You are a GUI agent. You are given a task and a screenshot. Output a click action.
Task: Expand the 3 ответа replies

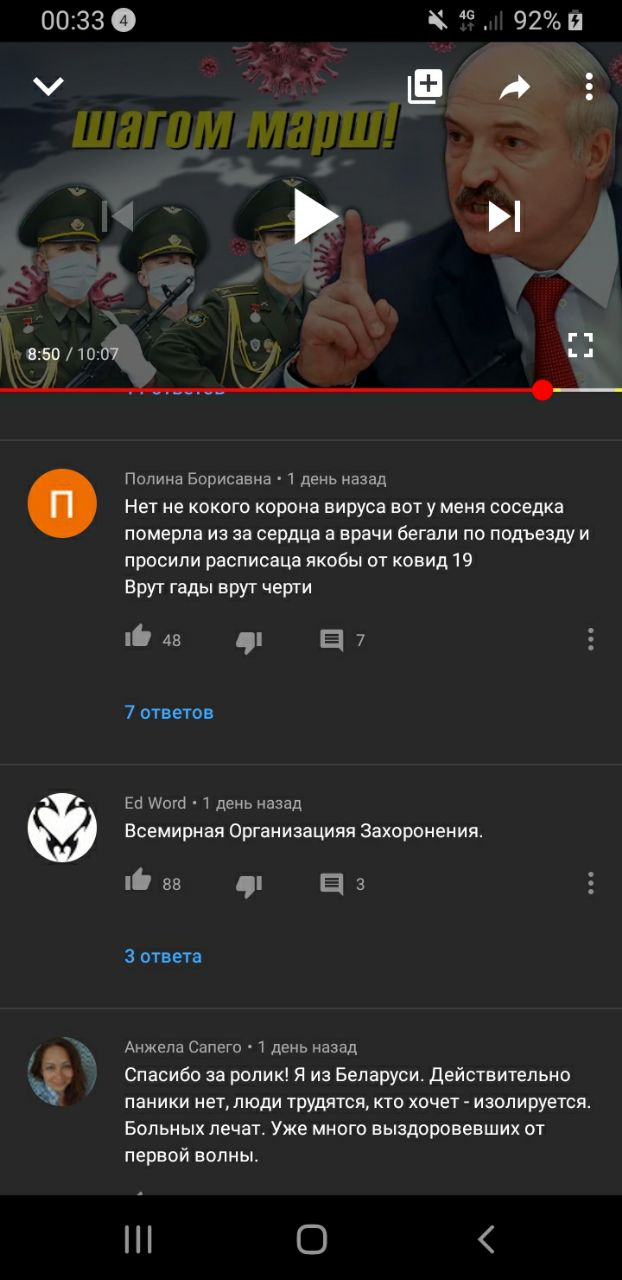pos(163,956)
